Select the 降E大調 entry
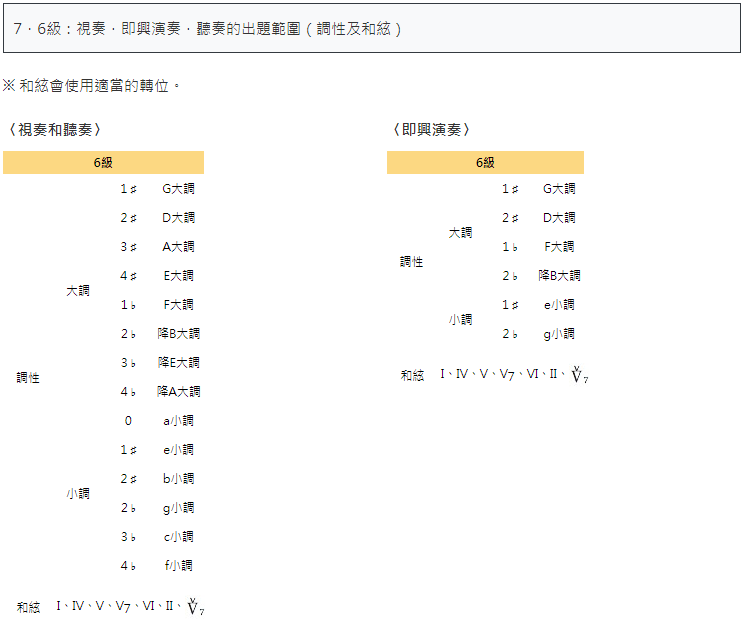The image size is (745, 644). [178, 363]
